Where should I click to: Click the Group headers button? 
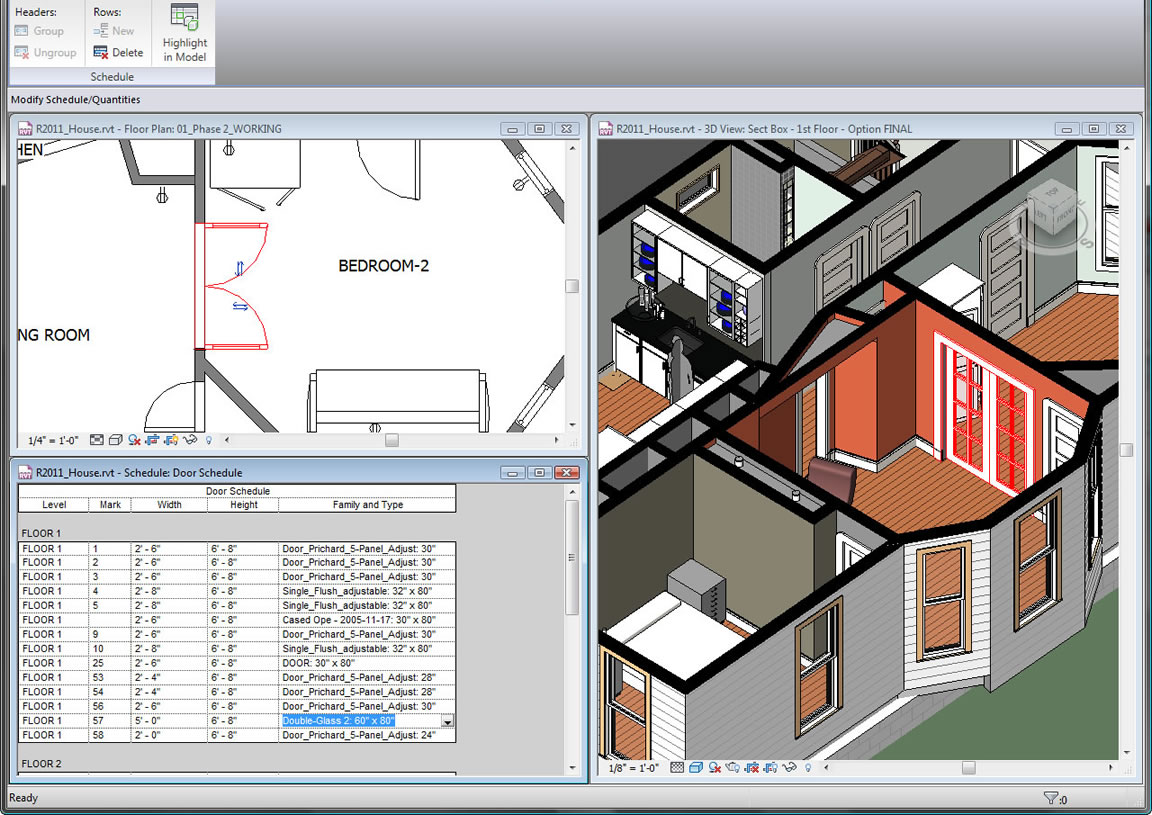click(x=40, y=31)
